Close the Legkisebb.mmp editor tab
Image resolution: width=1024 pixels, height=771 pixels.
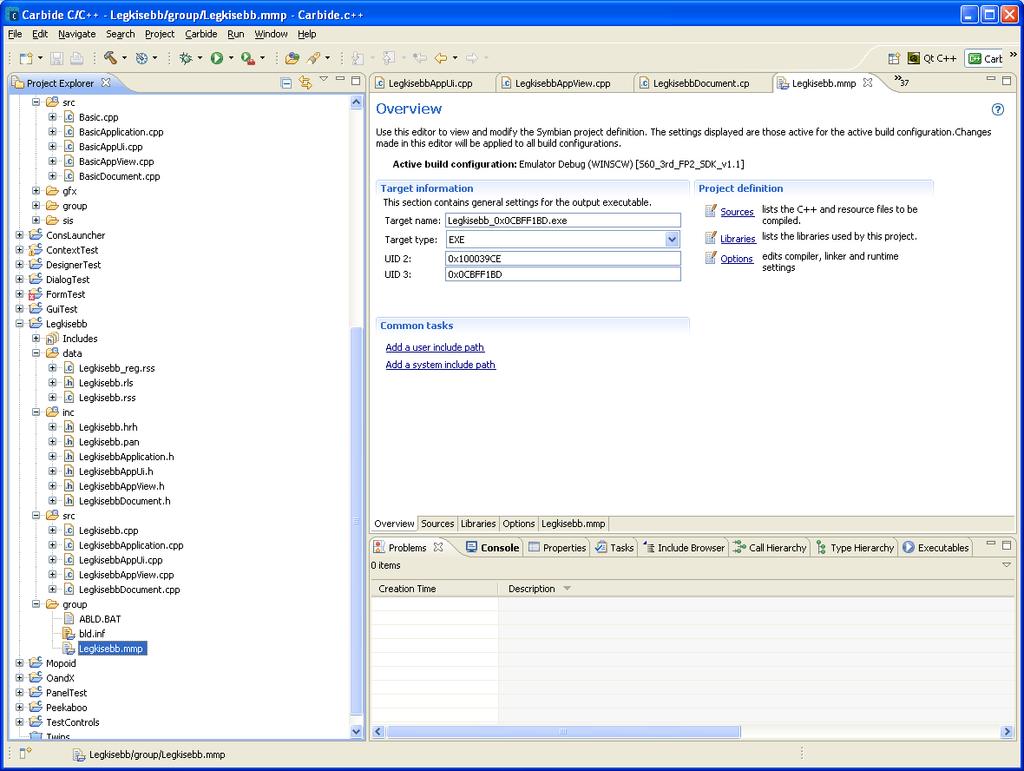pos(867,83)
